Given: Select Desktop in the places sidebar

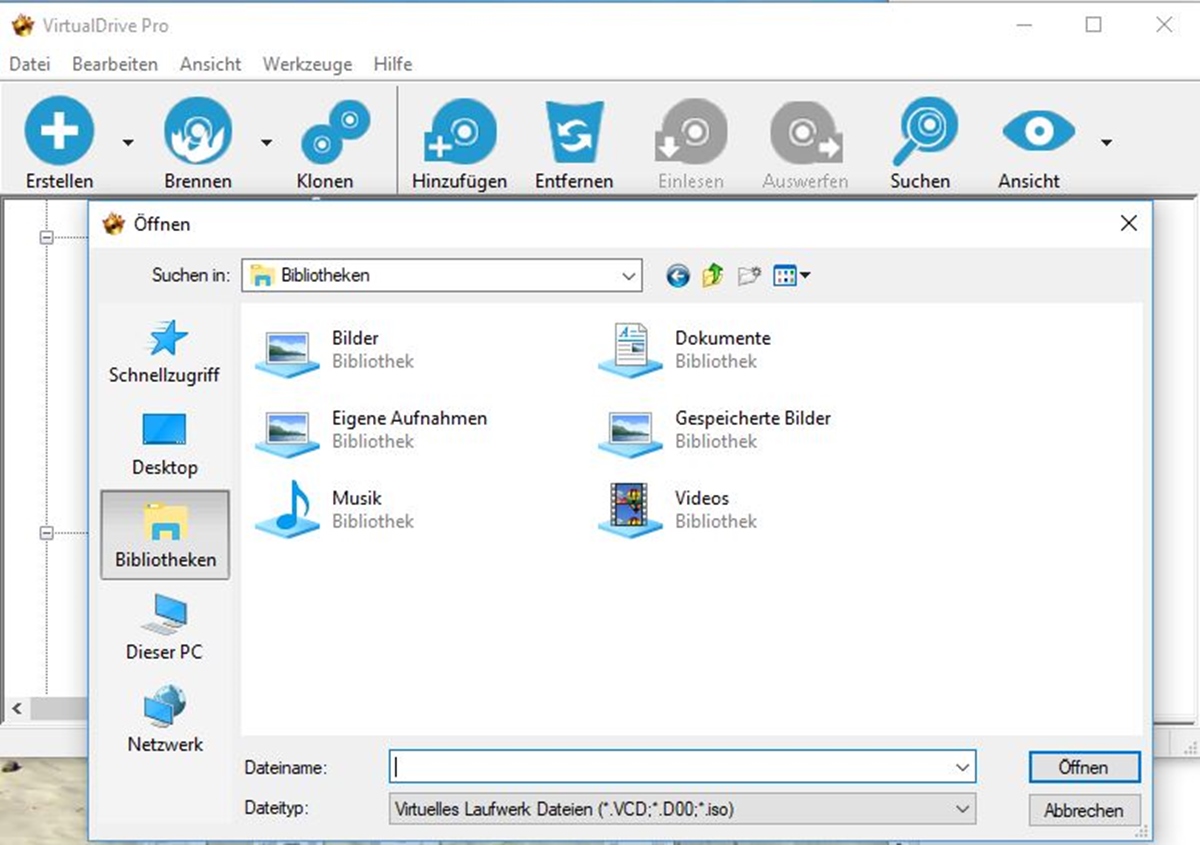Looking at the screenshot, I should (165, 444).
